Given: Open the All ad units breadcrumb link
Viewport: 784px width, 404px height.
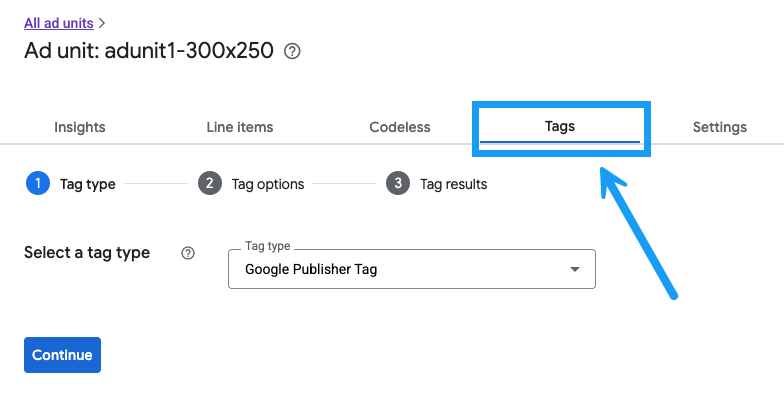Looking at the screenshot, I should pos(58,23).
